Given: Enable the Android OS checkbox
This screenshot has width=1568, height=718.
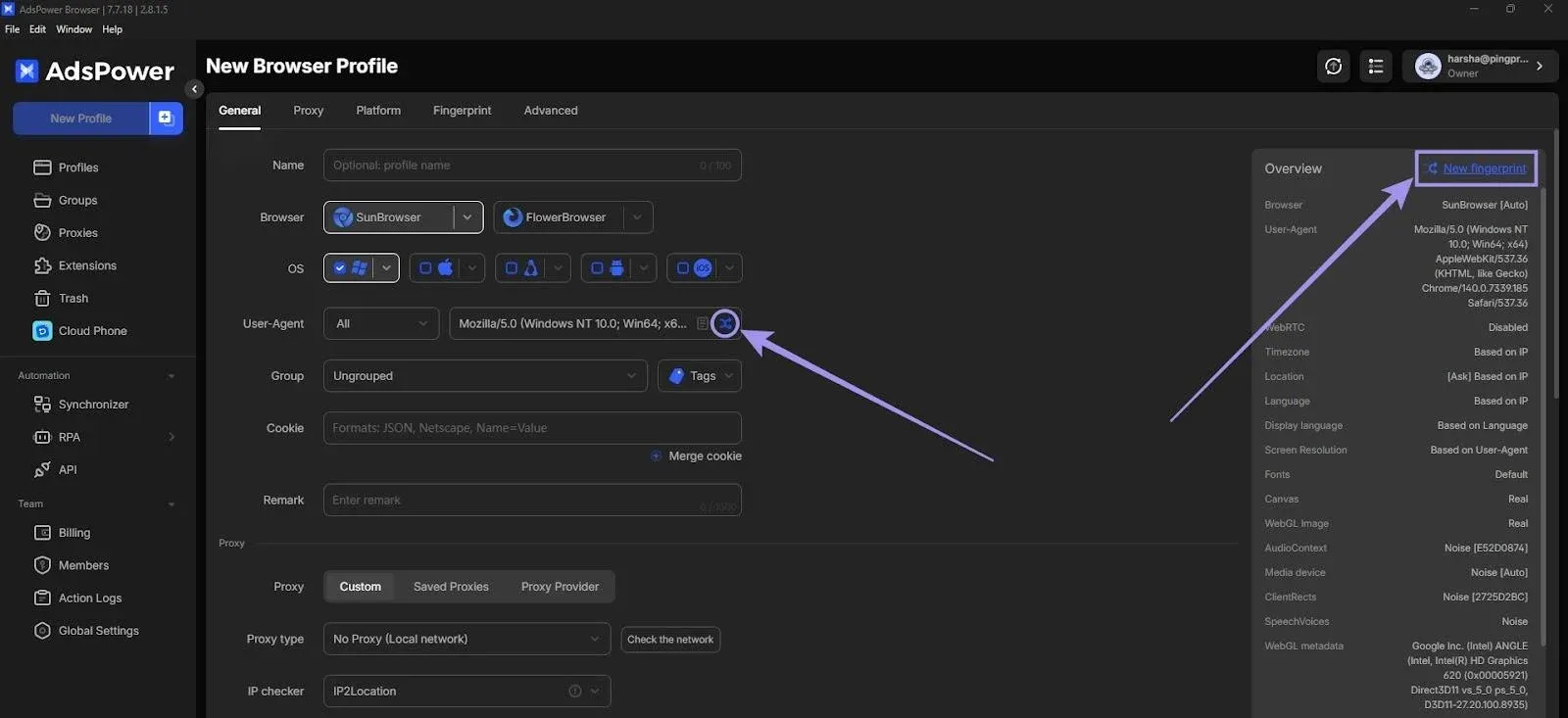Looking at the screenshot, I should (x=597, y=268).
